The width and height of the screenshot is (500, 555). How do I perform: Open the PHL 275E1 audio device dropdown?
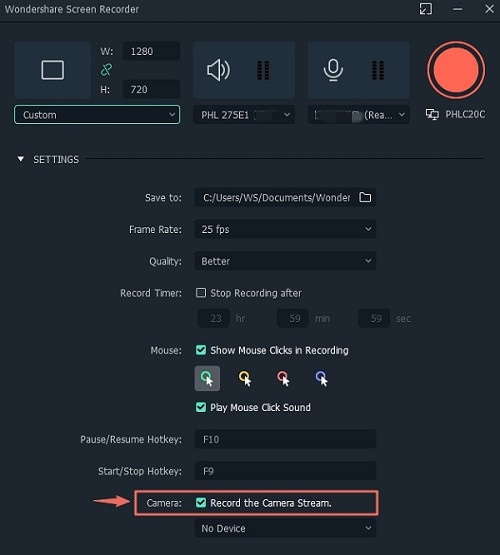click(244, 115)
